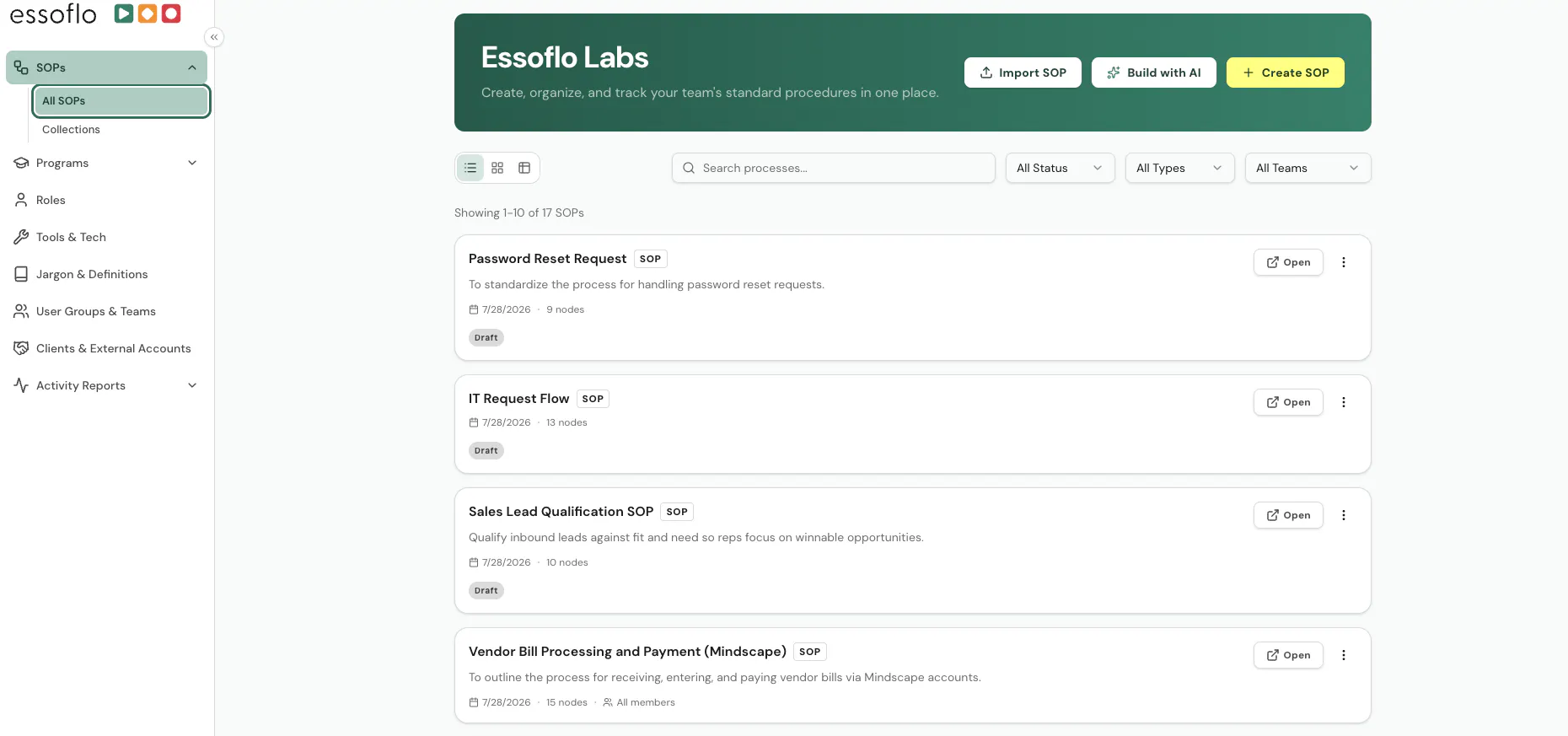The image size is (1568, 736).
Task: Go to Clients & External Accounts
Action: 106,348
